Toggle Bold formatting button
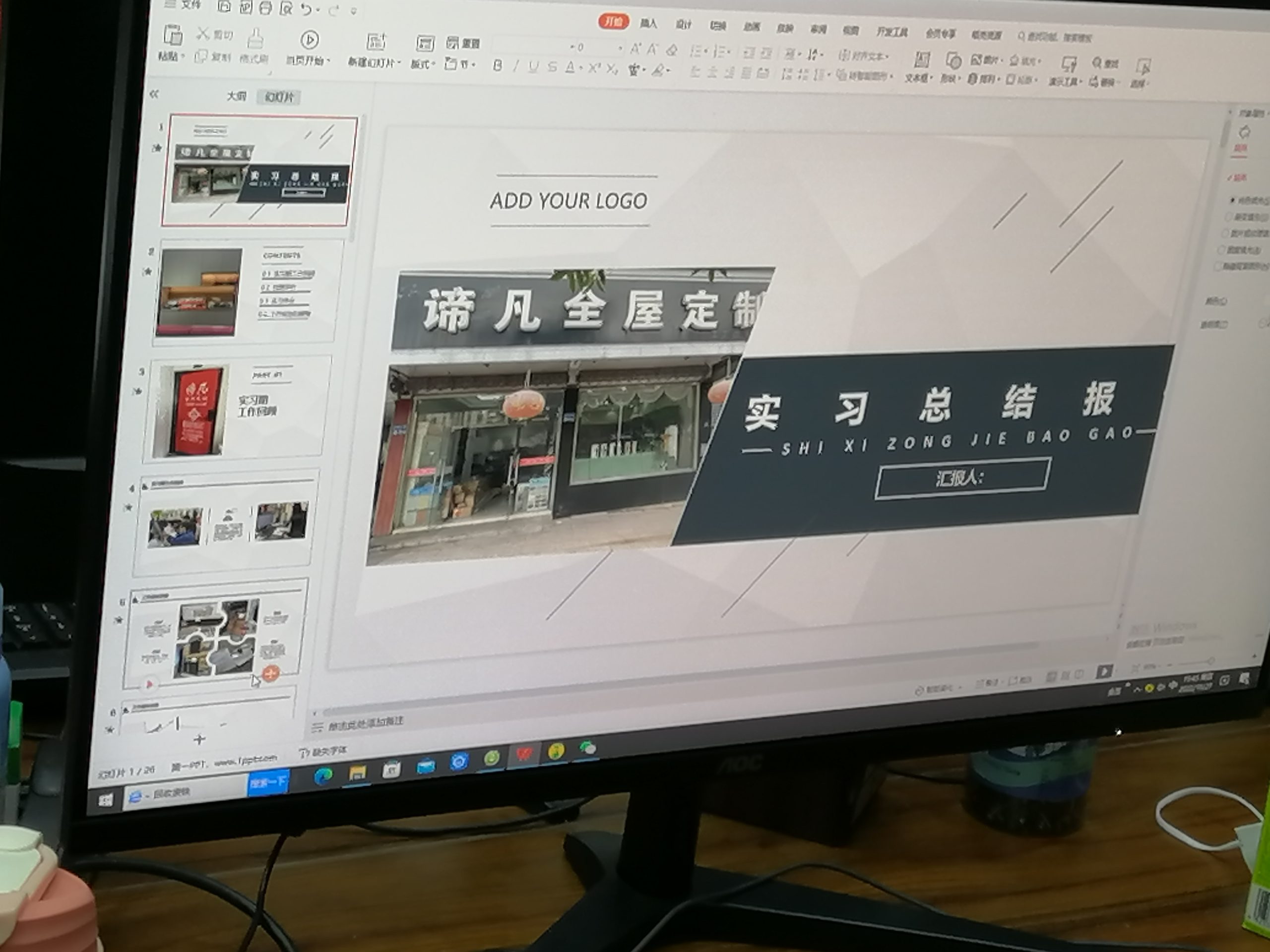Image resolution: width=1270 pixels, height=952 pixels. click(498, 66)
